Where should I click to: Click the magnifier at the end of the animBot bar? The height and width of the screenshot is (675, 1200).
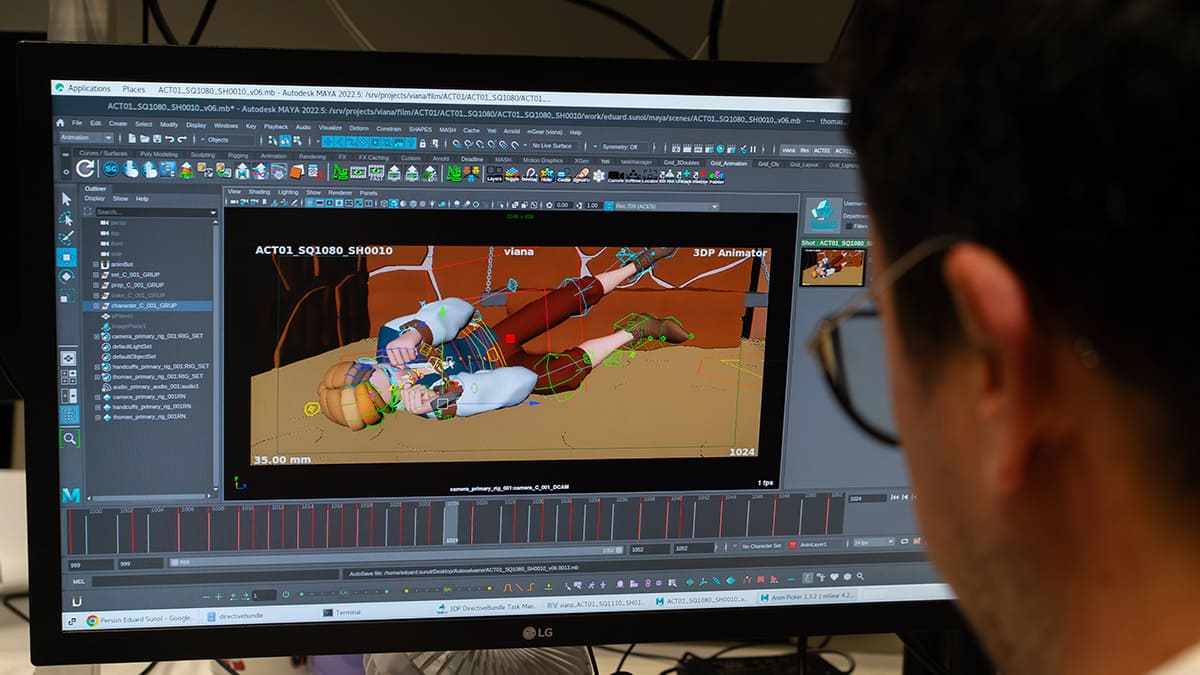point(860,577)
